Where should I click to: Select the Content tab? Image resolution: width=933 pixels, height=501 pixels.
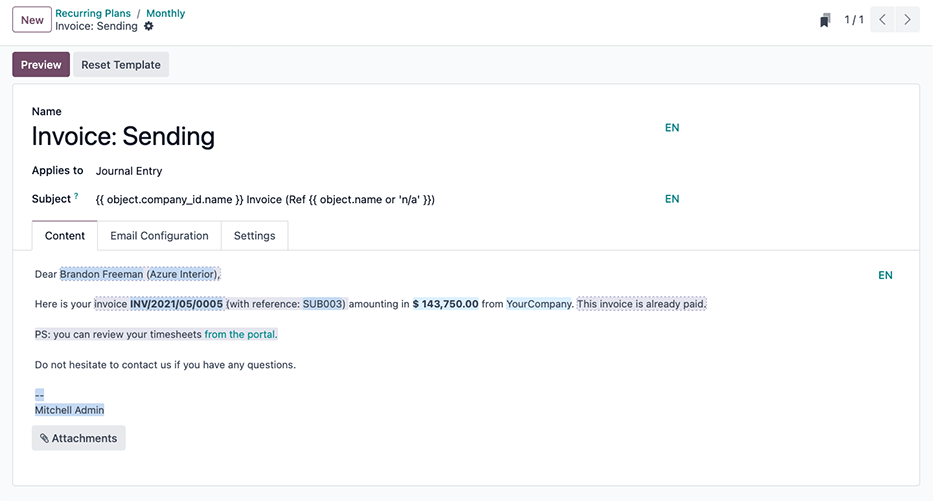tap(65, 236)
